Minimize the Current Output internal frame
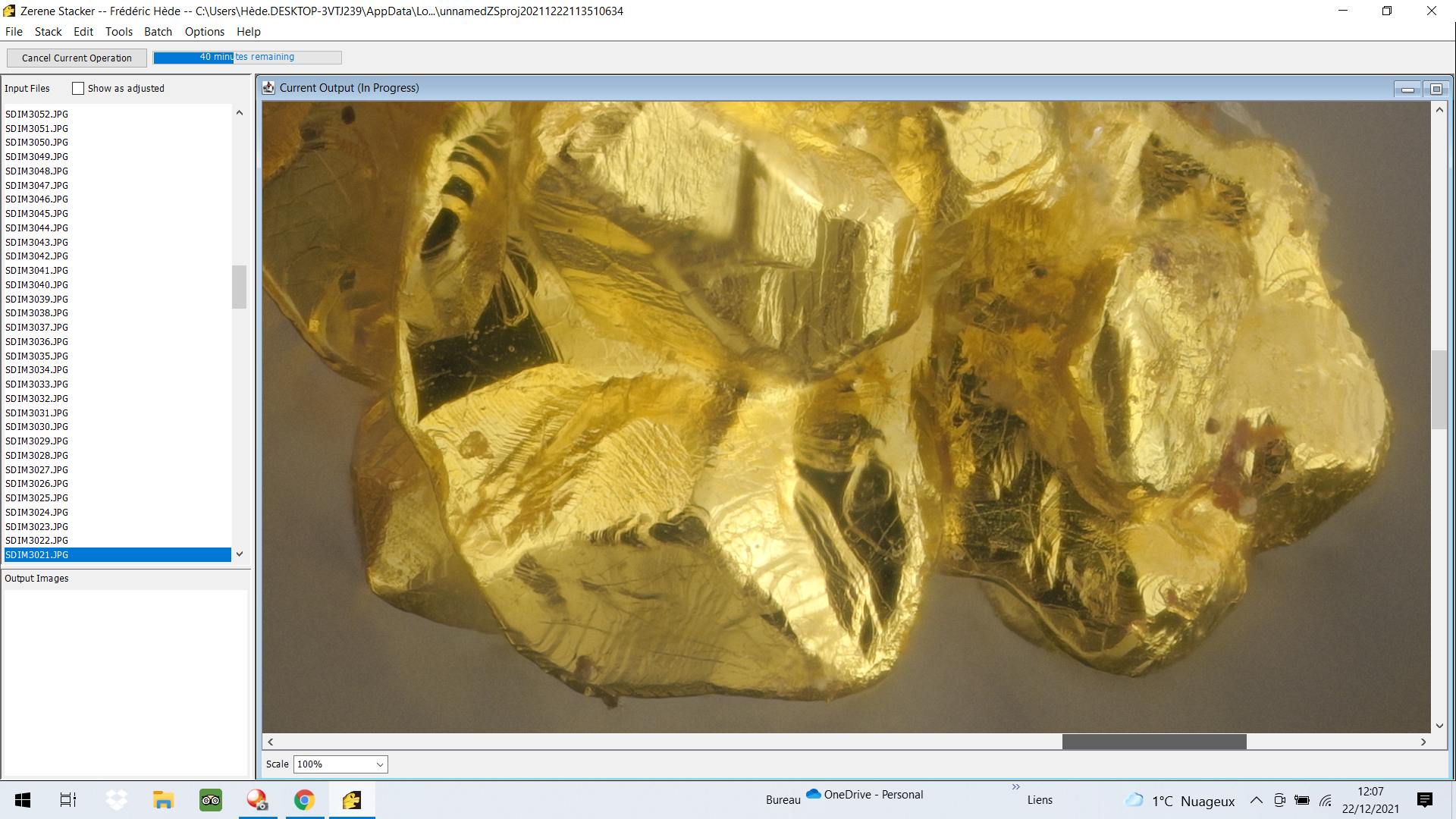1456x819 pixels. pos(1407,89)
